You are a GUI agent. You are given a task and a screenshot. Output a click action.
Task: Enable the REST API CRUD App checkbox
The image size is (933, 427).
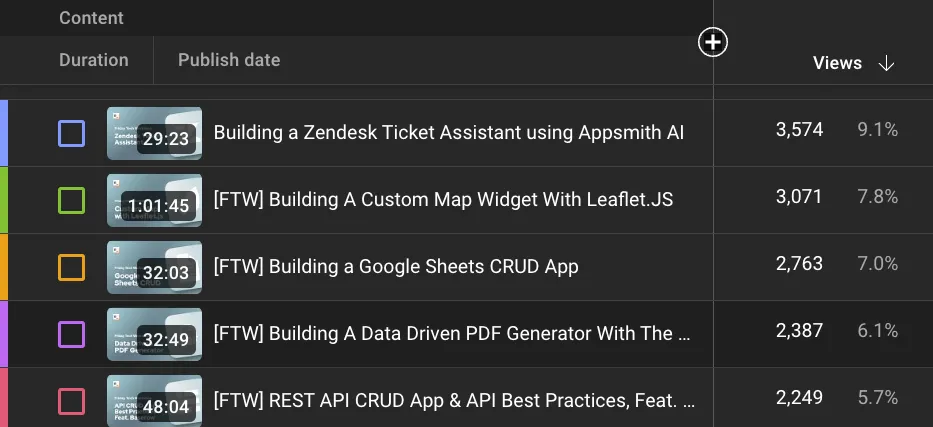(x=71, y=401)
